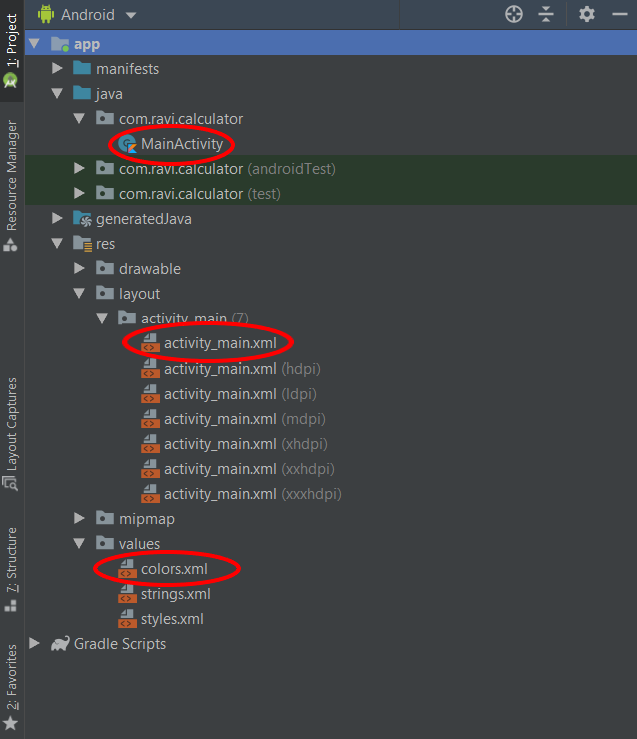Click the strings.xml file icon
The image size is (637, 739).
(127, 594)
